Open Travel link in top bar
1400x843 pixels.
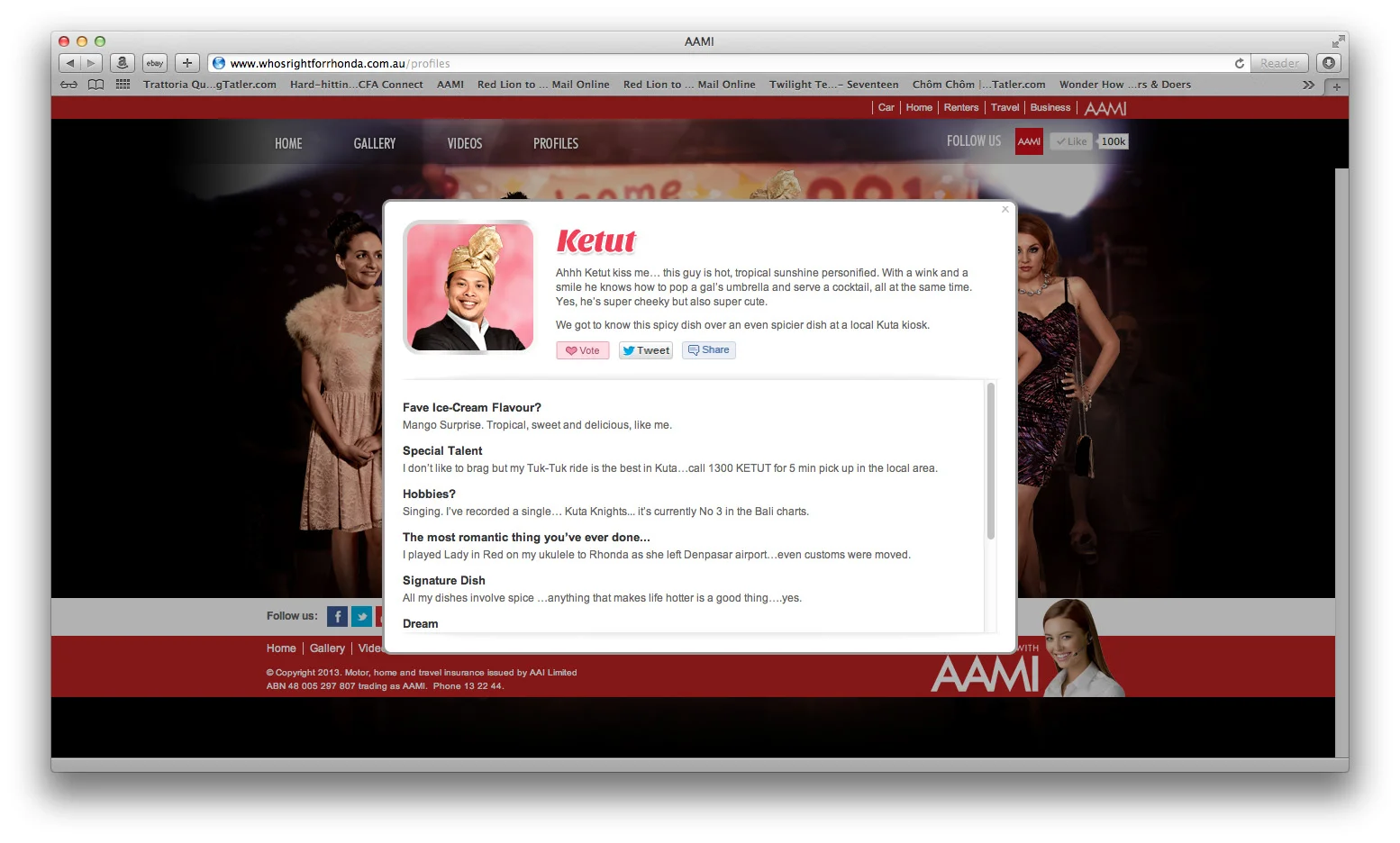coord(1005,107)
